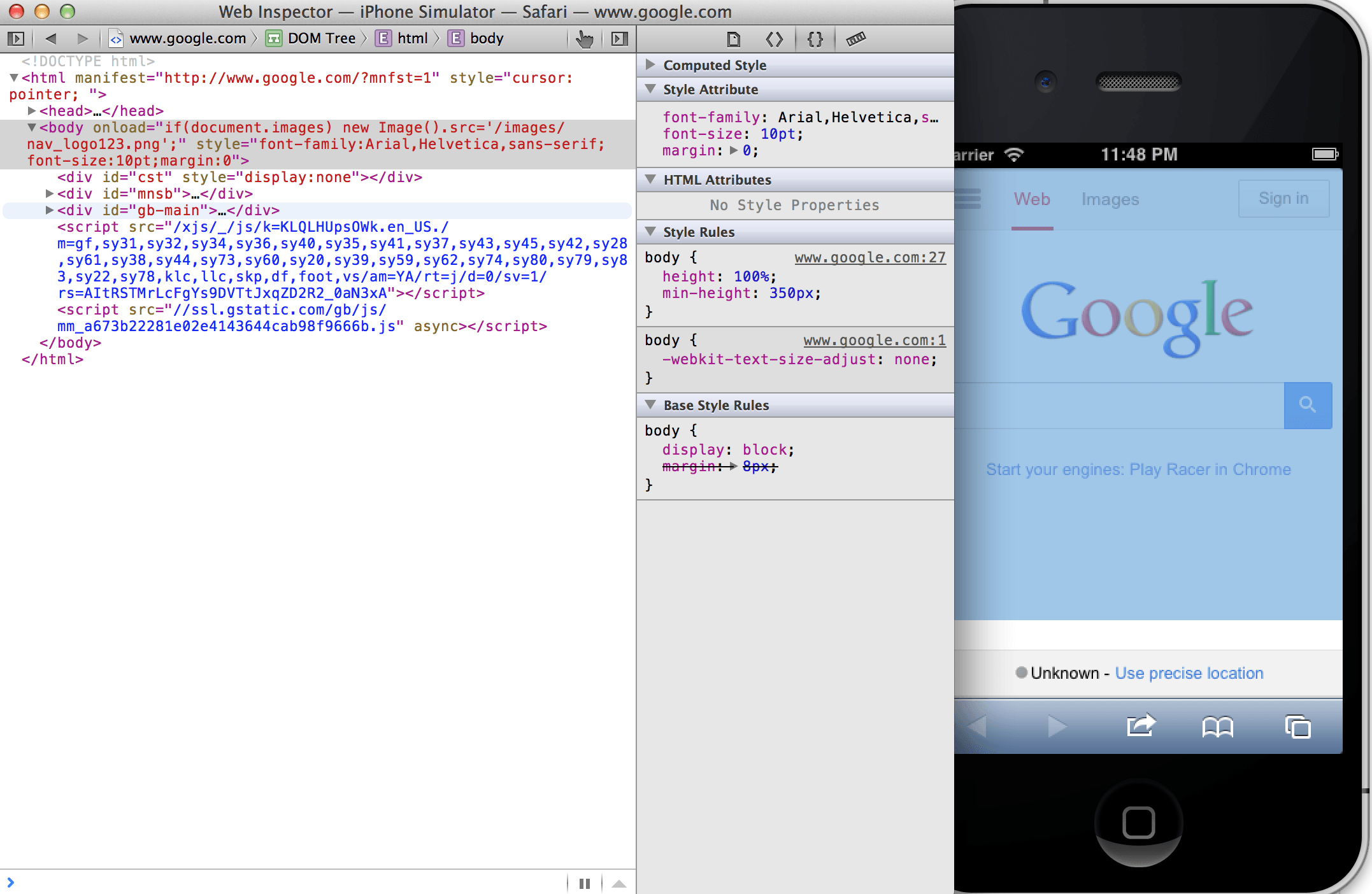The height and width of the screenshot is (894, 1372).
Task: Switch to the Images tab in simulator
Action: click(1110, 199)
